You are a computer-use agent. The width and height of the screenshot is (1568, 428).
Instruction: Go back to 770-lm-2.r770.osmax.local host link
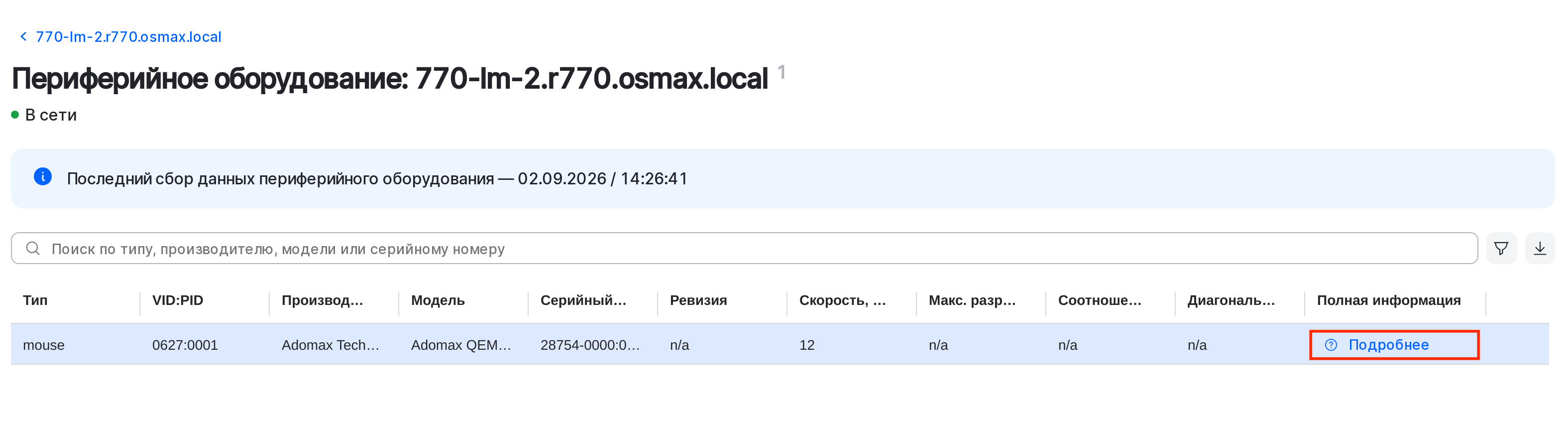[128, 36]
